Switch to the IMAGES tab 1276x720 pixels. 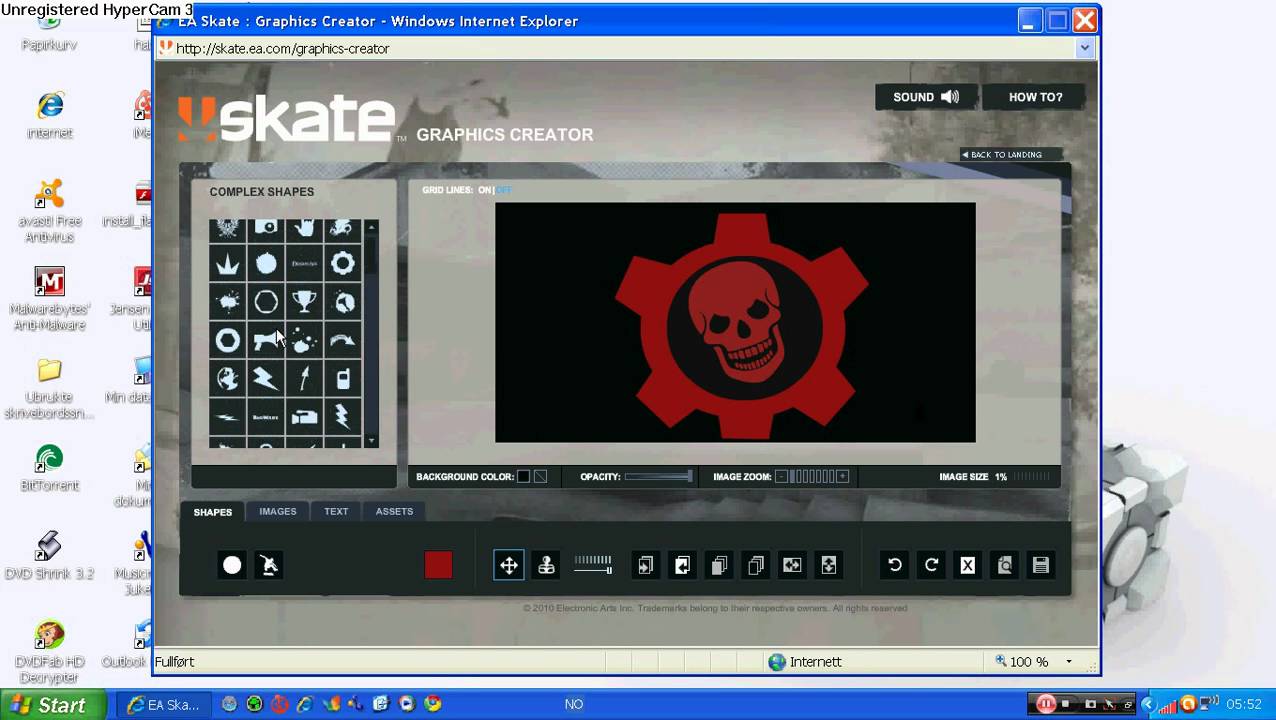(278, 511)
